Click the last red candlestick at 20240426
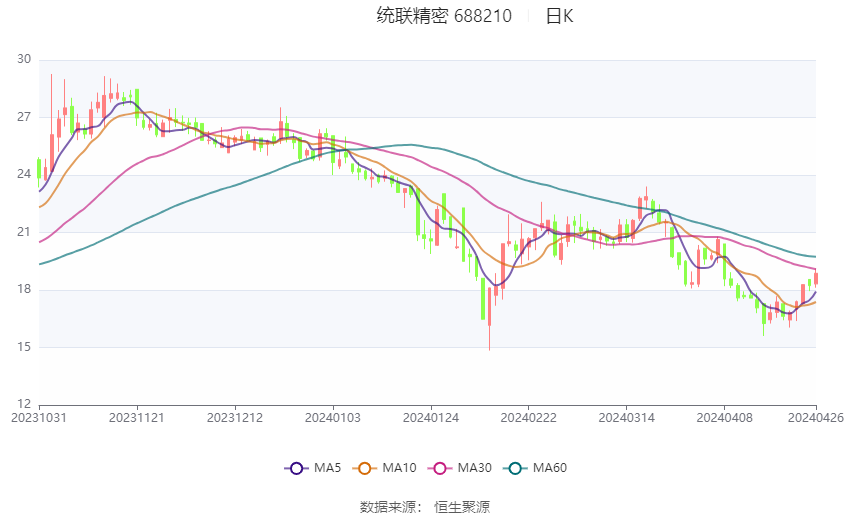Viewport: 850px width, 517px height. point(816,278)
